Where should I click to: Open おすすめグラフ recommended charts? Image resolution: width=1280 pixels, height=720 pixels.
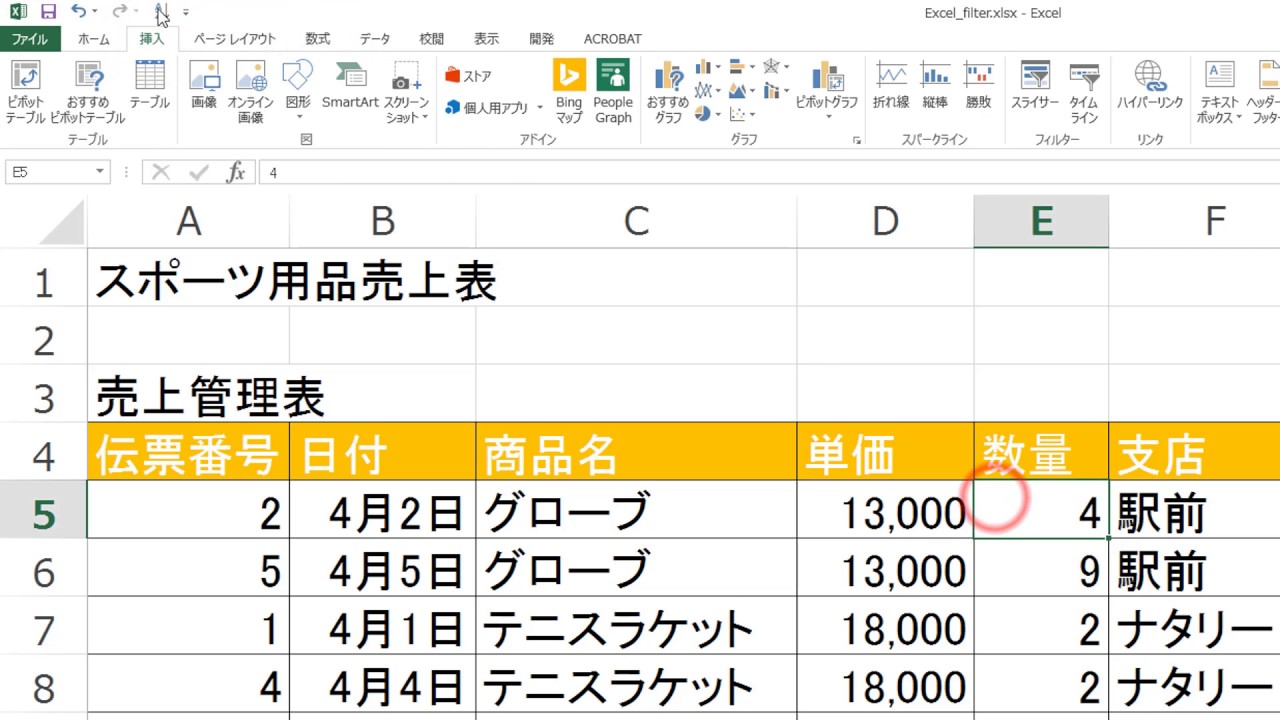[x=667, y=92]
